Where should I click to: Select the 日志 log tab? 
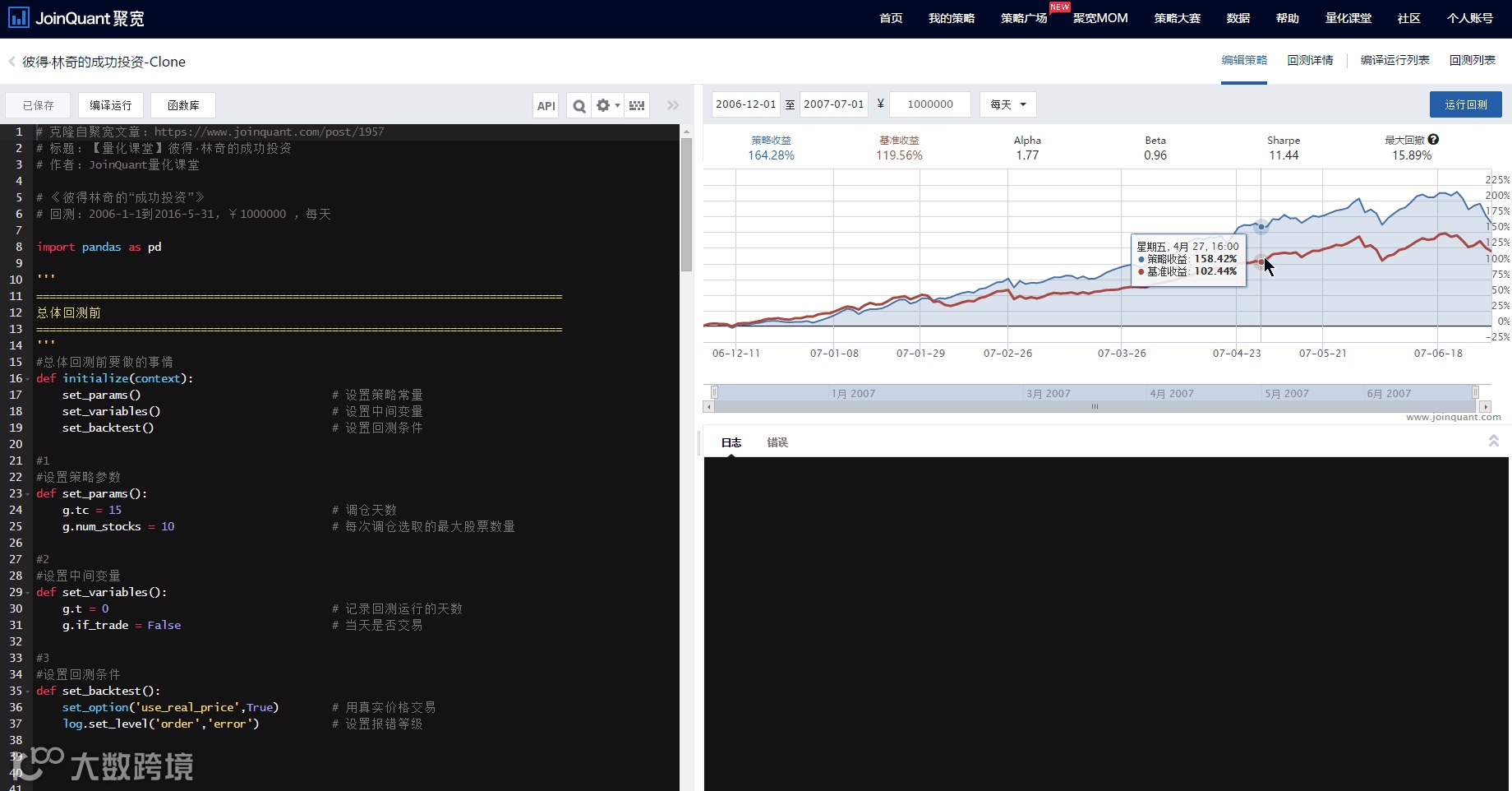click(x=731, y=442)
